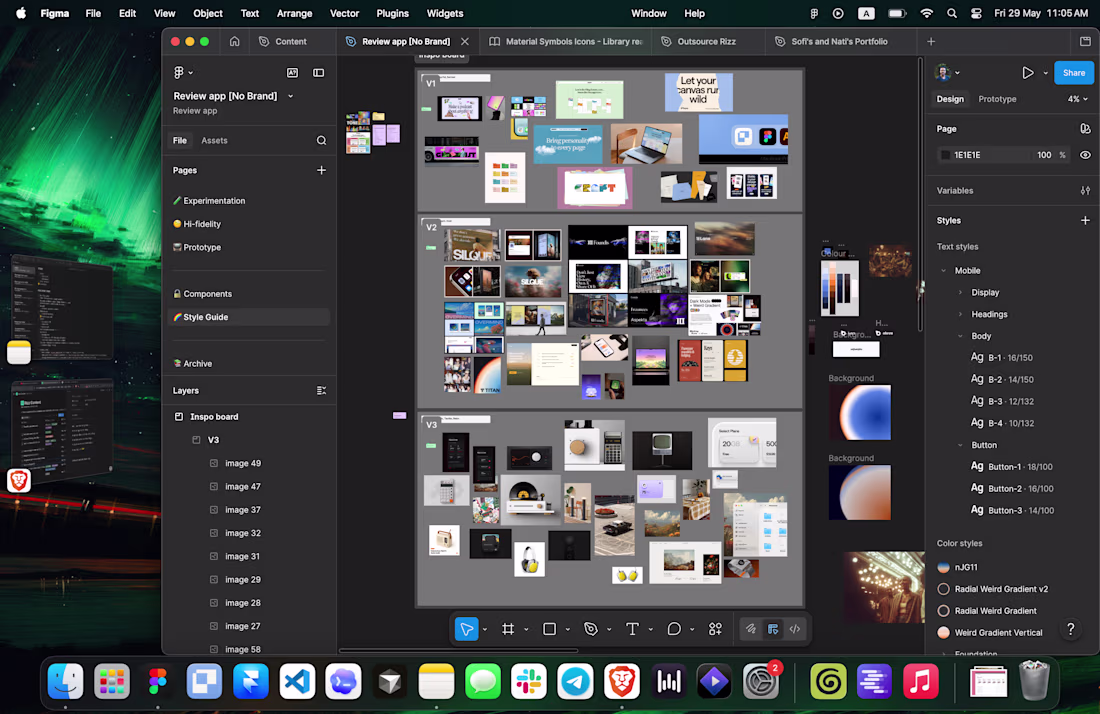Select the Pen tool in the toolbar

[591, 629]
